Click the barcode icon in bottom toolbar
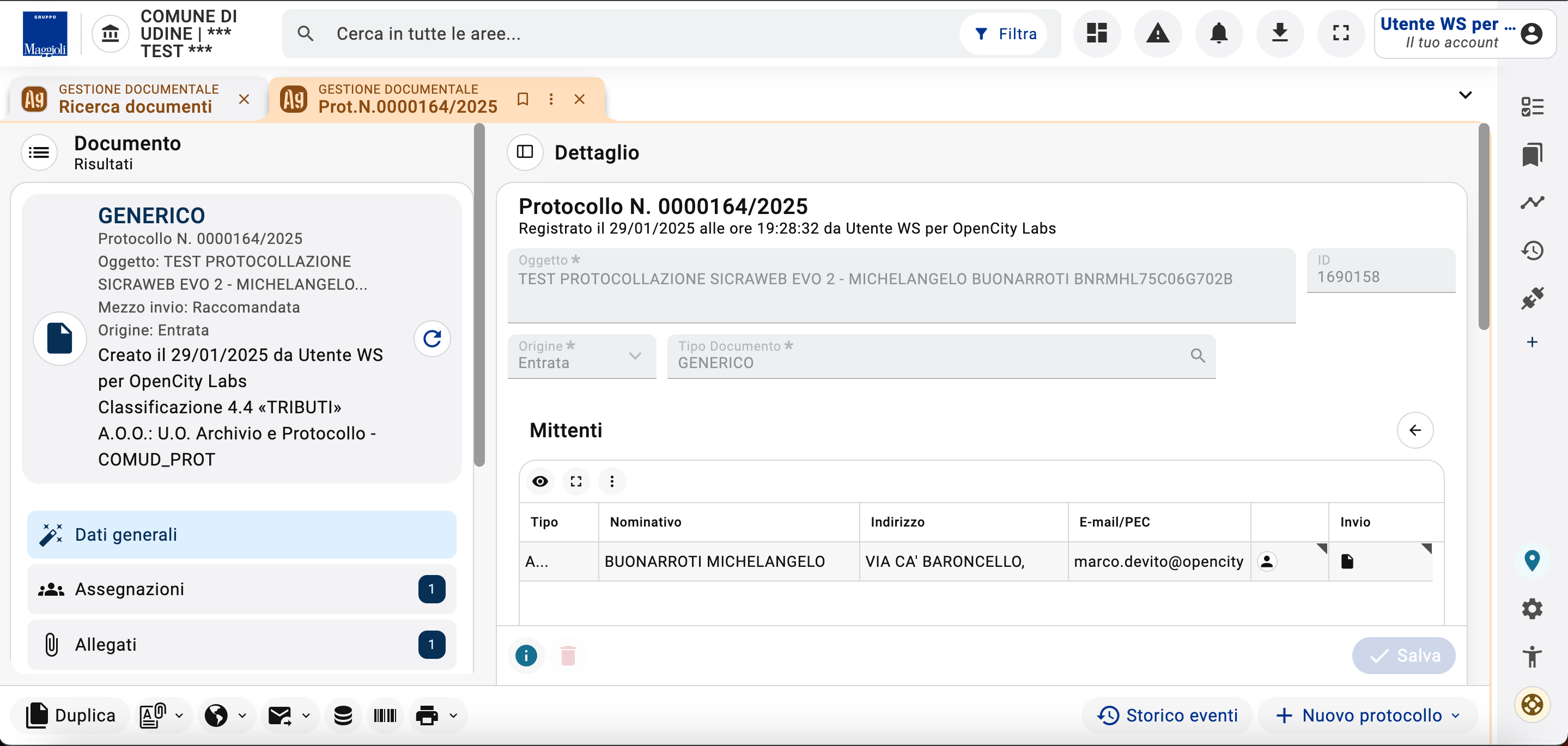 click(385, 716)
